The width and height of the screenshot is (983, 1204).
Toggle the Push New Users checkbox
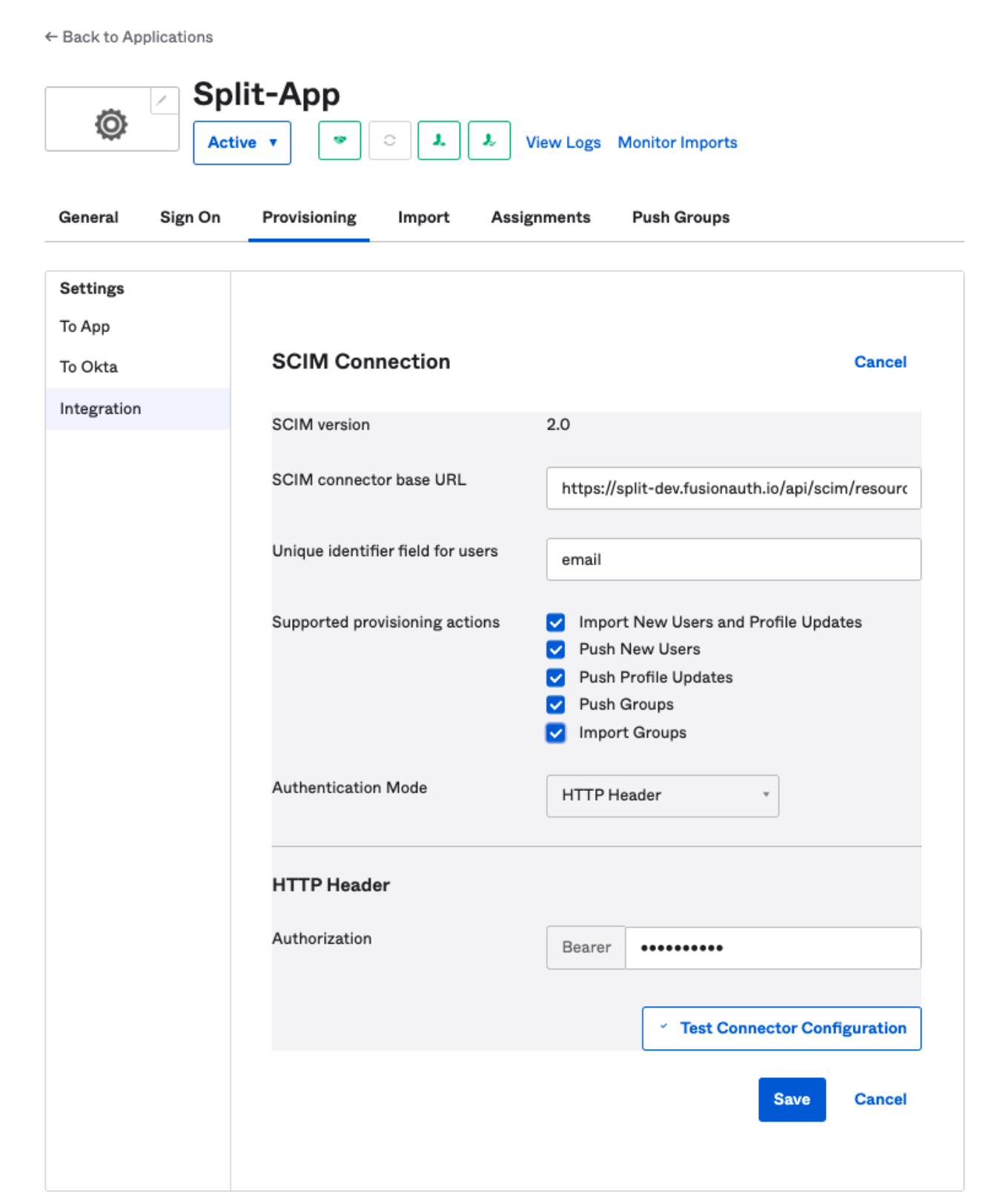[x=555, y=649]
